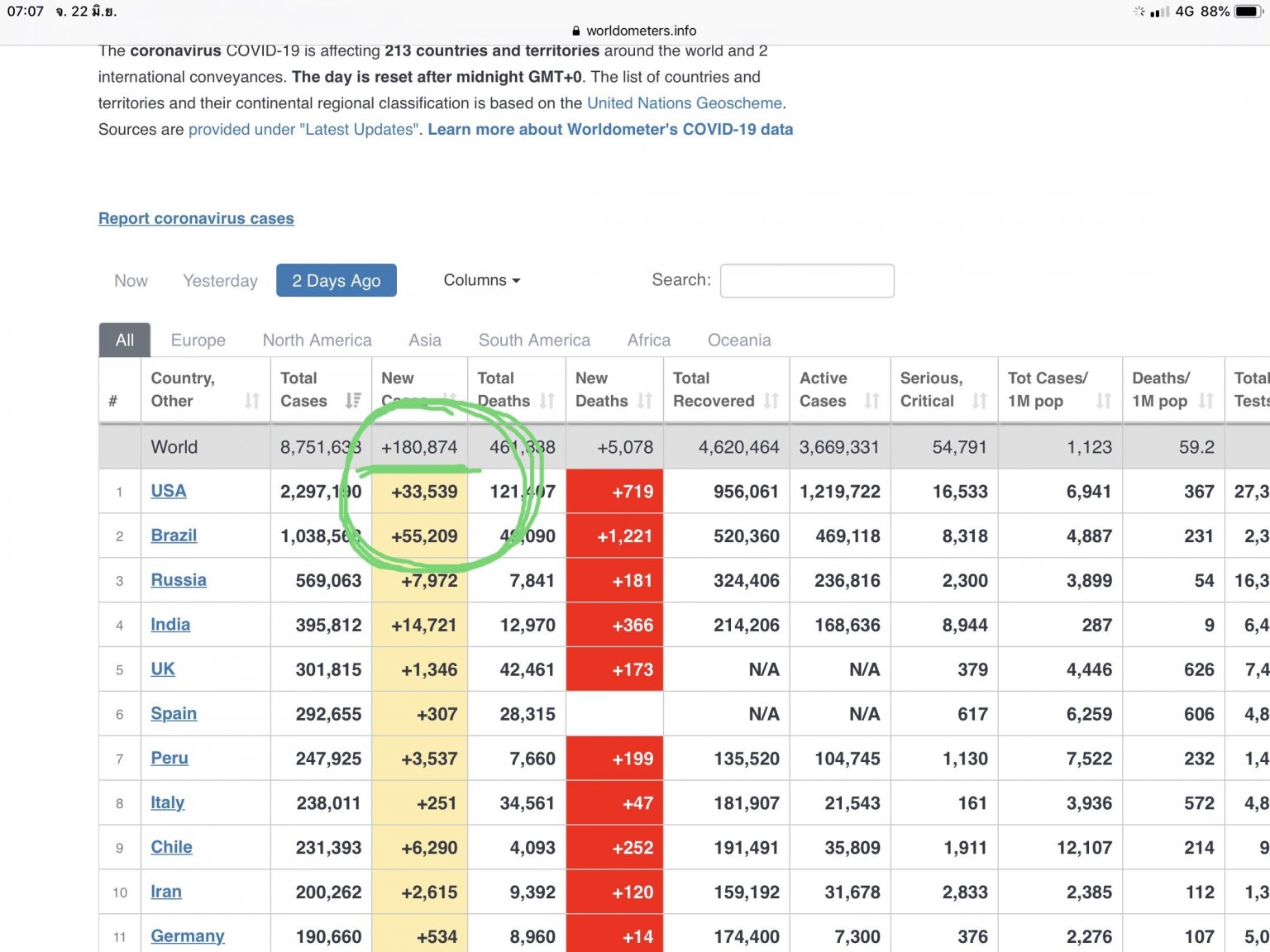Select World active cases value 3,669,331

[x=839, y=447]
